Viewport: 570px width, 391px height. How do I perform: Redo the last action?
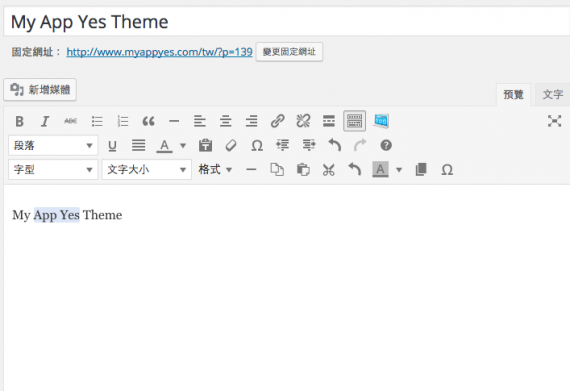pyautogui.click(x=360, y=145)
